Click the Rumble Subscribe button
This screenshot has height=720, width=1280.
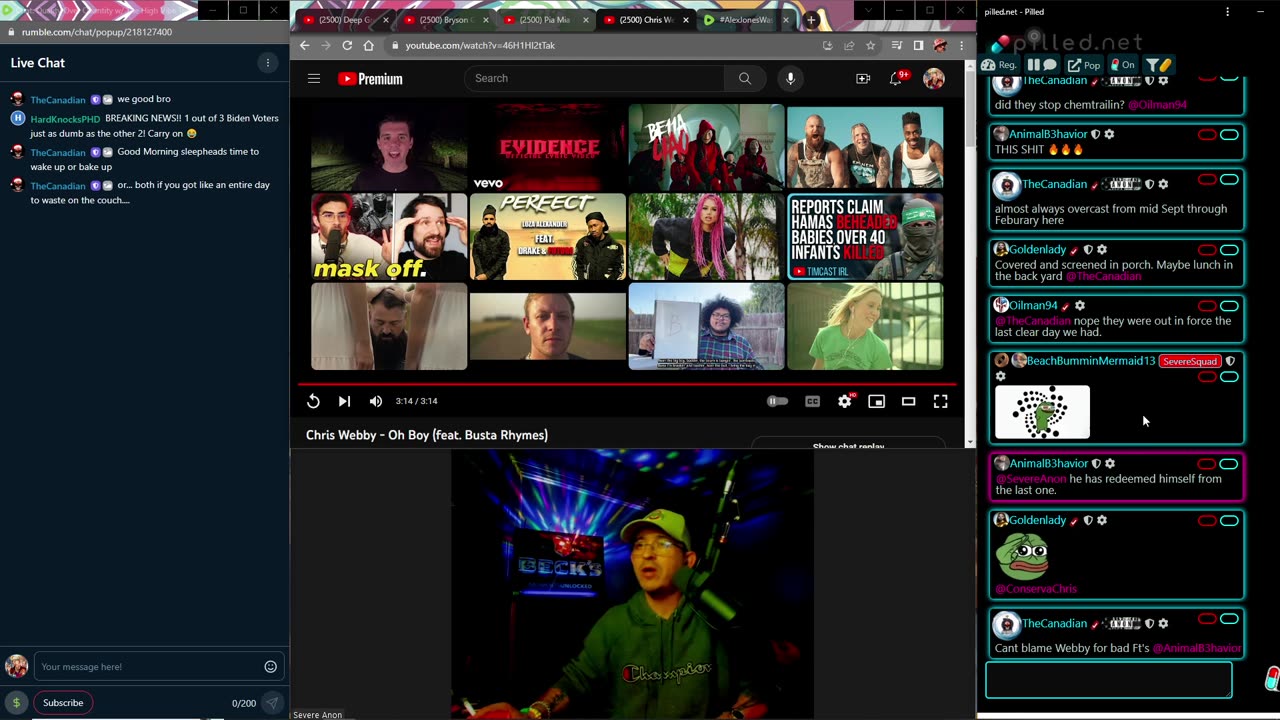point(63,703)
